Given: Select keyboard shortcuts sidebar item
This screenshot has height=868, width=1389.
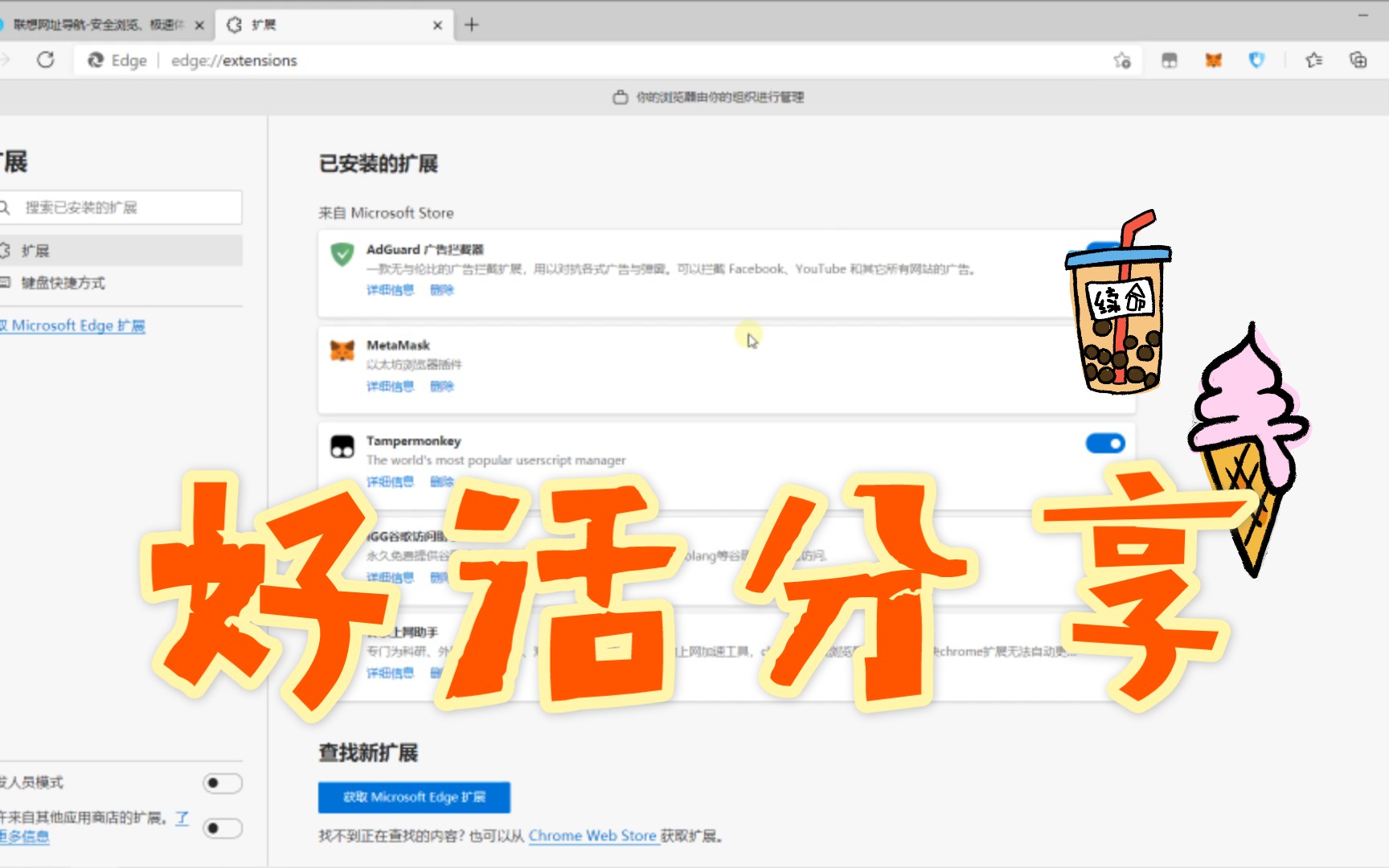Looking at the screenshot, I should (x=121, y=283).
